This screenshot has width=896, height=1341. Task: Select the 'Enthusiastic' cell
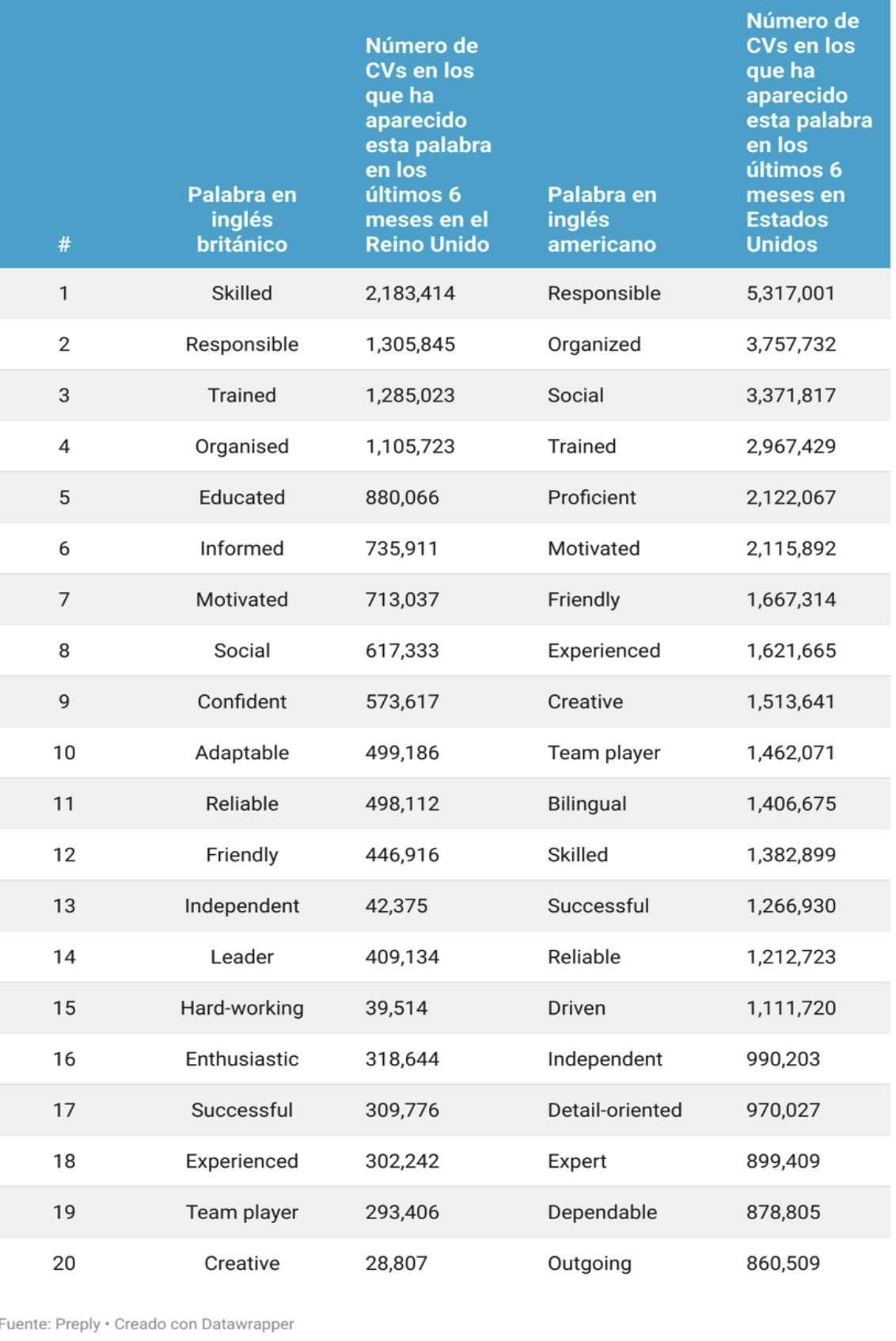coord(241,1058)
